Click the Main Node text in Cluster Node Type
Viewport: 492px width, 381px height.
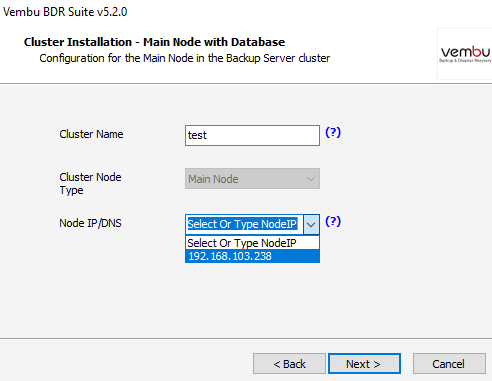(x=213, y=179)
